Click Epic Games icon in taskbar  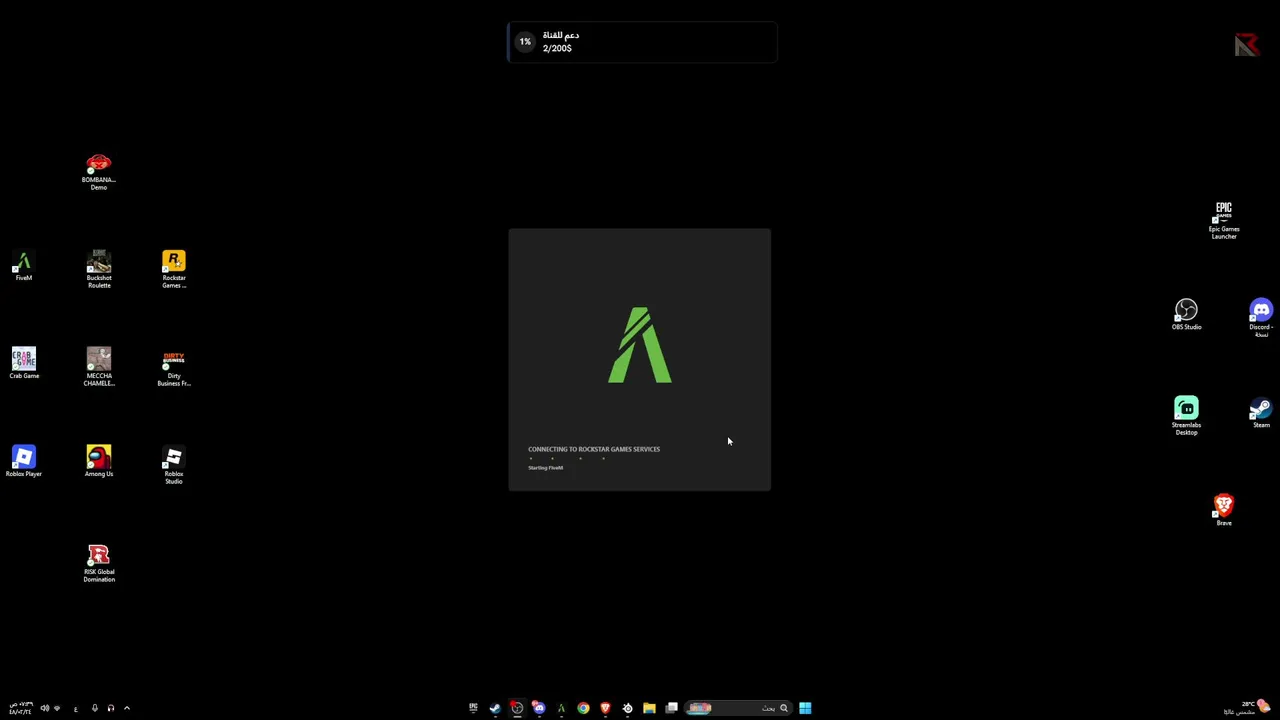[x=473, y=708]
